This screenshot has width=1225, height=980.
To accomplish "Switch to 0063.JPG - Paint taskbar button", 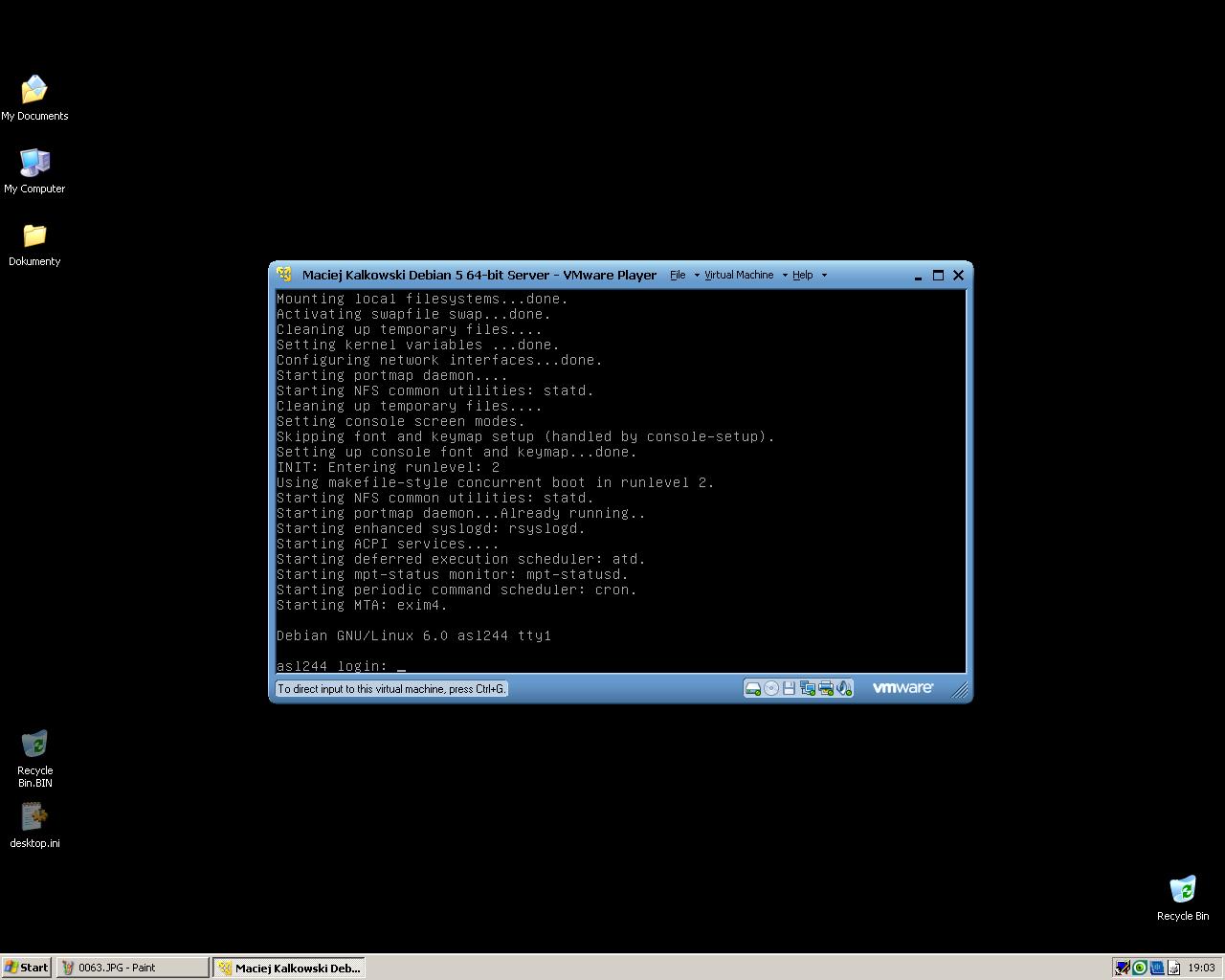I will (x=132, y=968).
